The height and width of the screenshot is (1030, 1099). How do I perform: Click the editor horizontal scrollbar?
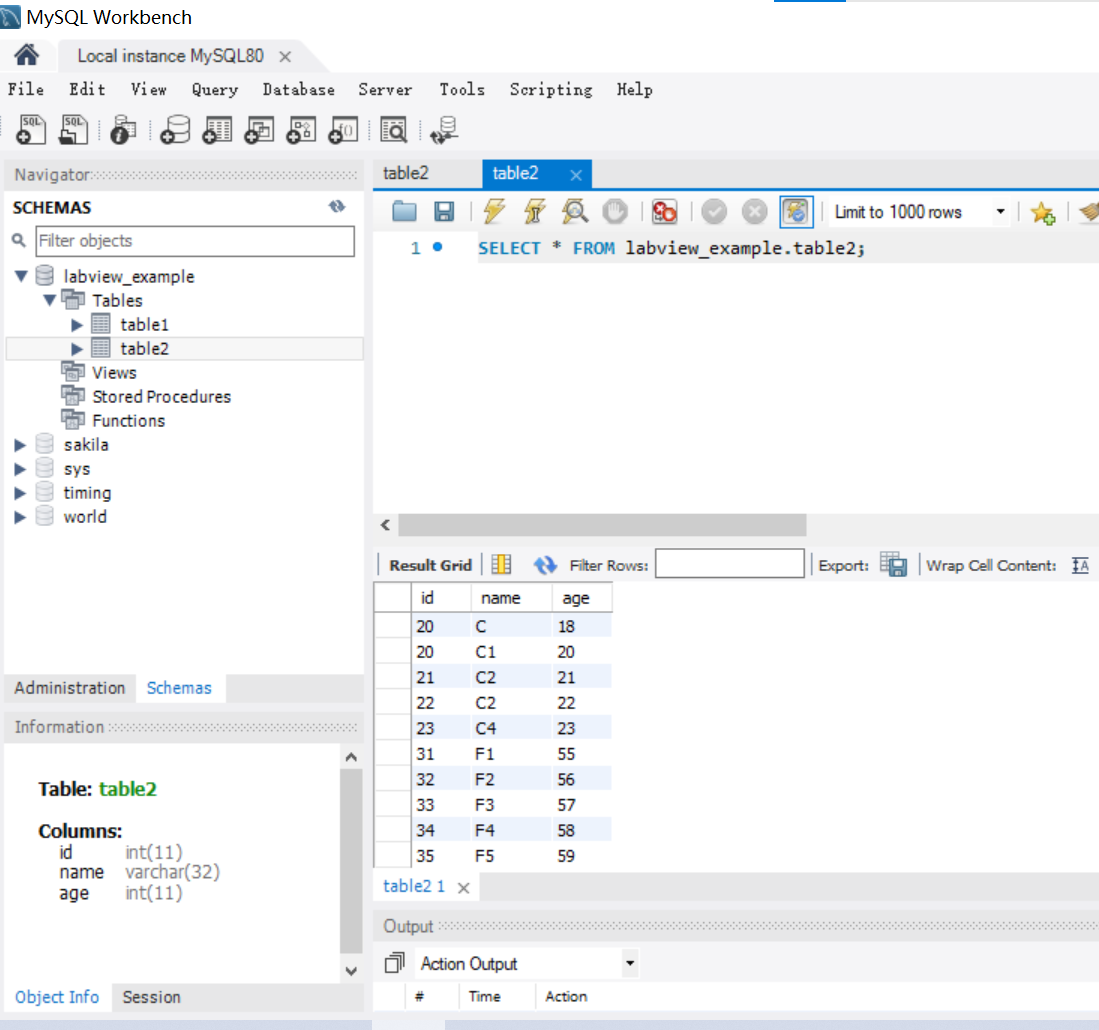click(x=602, y=524)
